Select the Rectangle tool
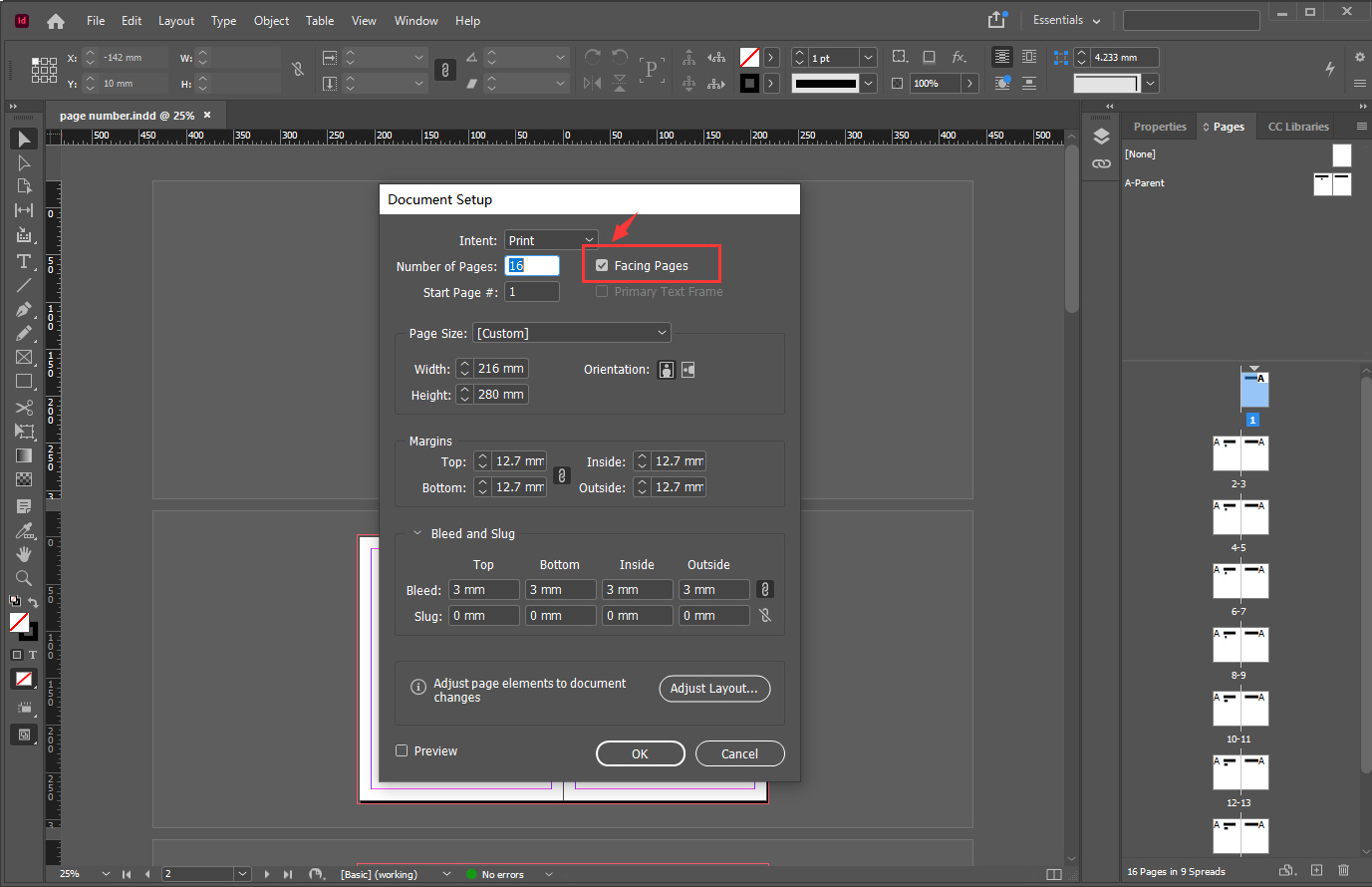 (x=24, y=381)
